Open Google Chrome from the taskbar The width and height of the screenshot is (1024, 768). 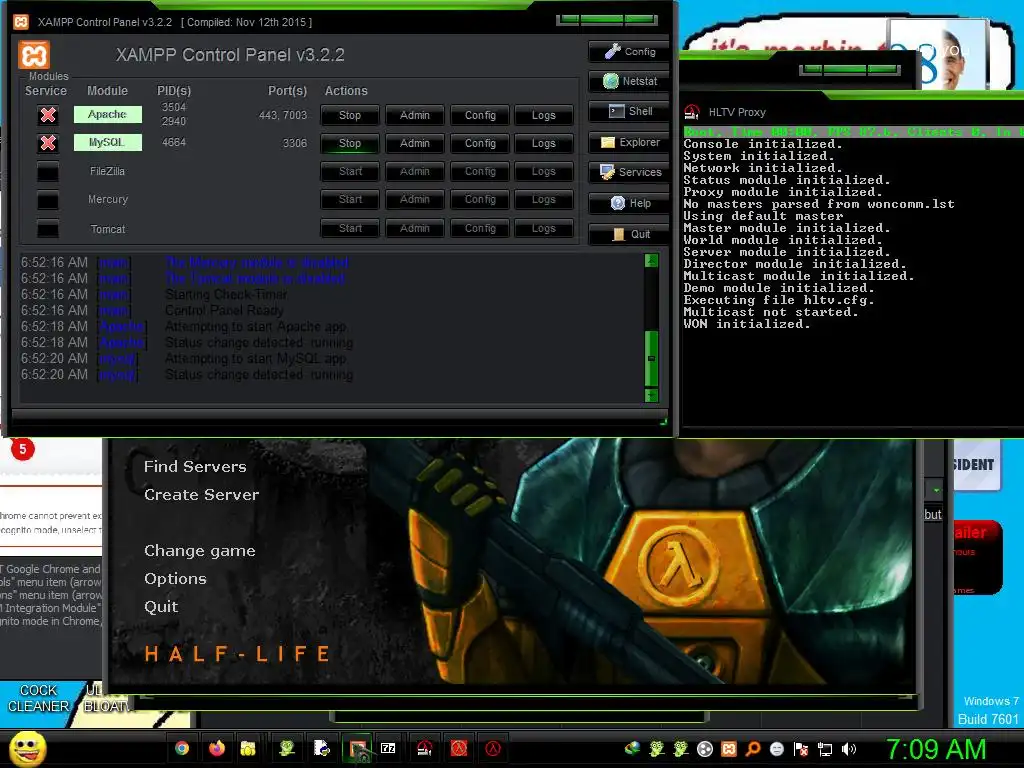pos(182,748)
